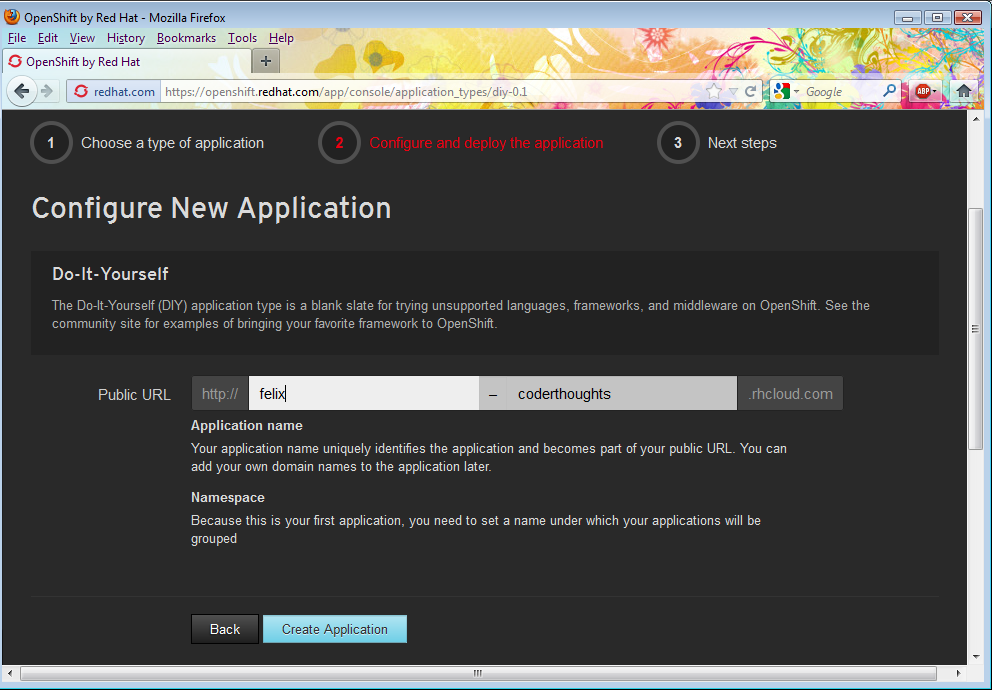
Task: Go to the home page icon
Action: tap(964, 91)
